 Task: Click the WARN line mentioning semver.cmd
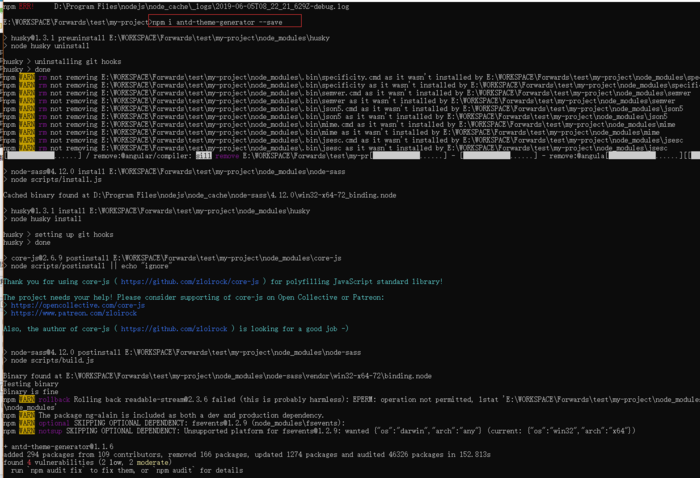click(x=347, y=93)
